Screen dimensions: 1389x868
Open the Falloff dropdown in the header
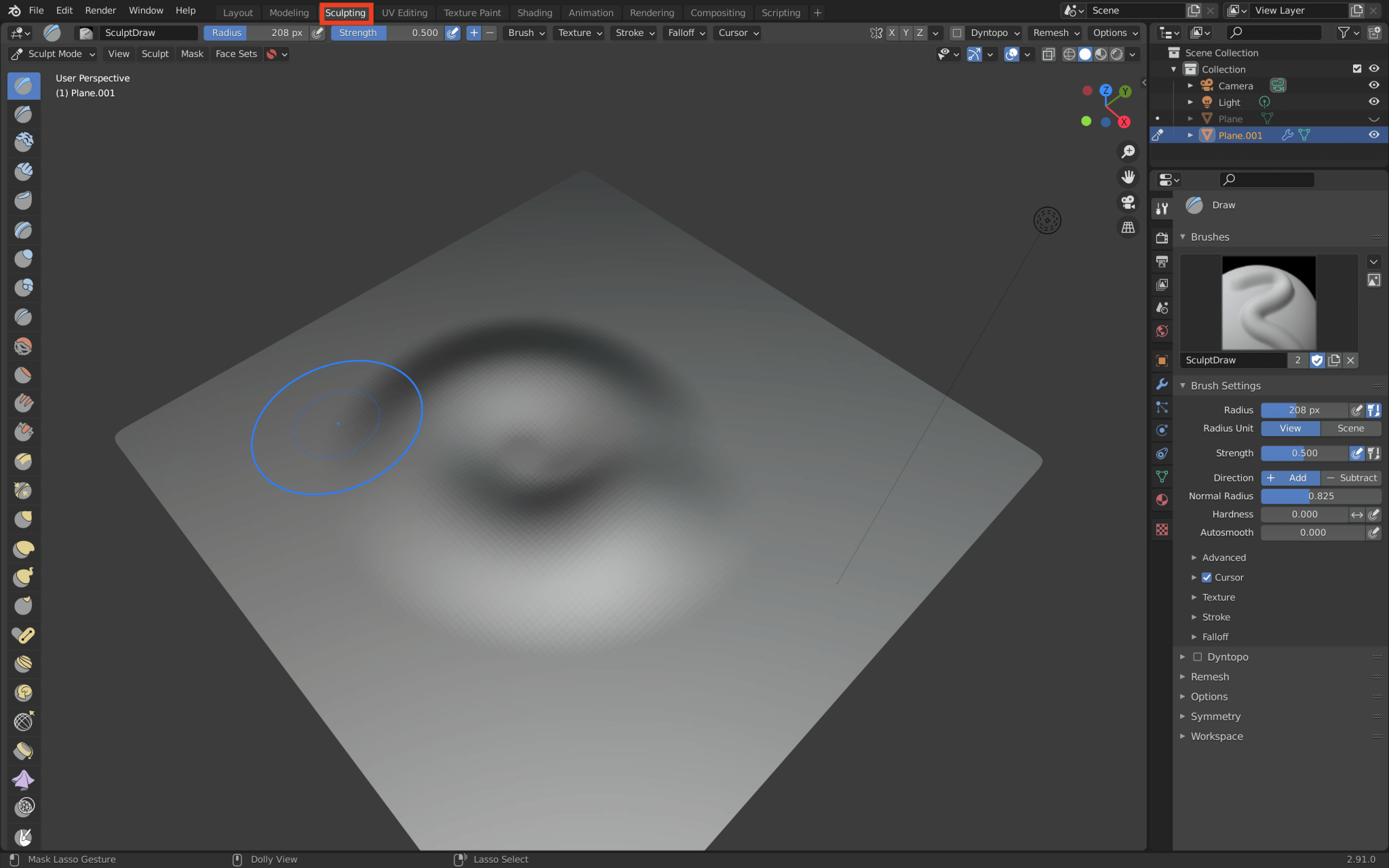click(684, 33)
